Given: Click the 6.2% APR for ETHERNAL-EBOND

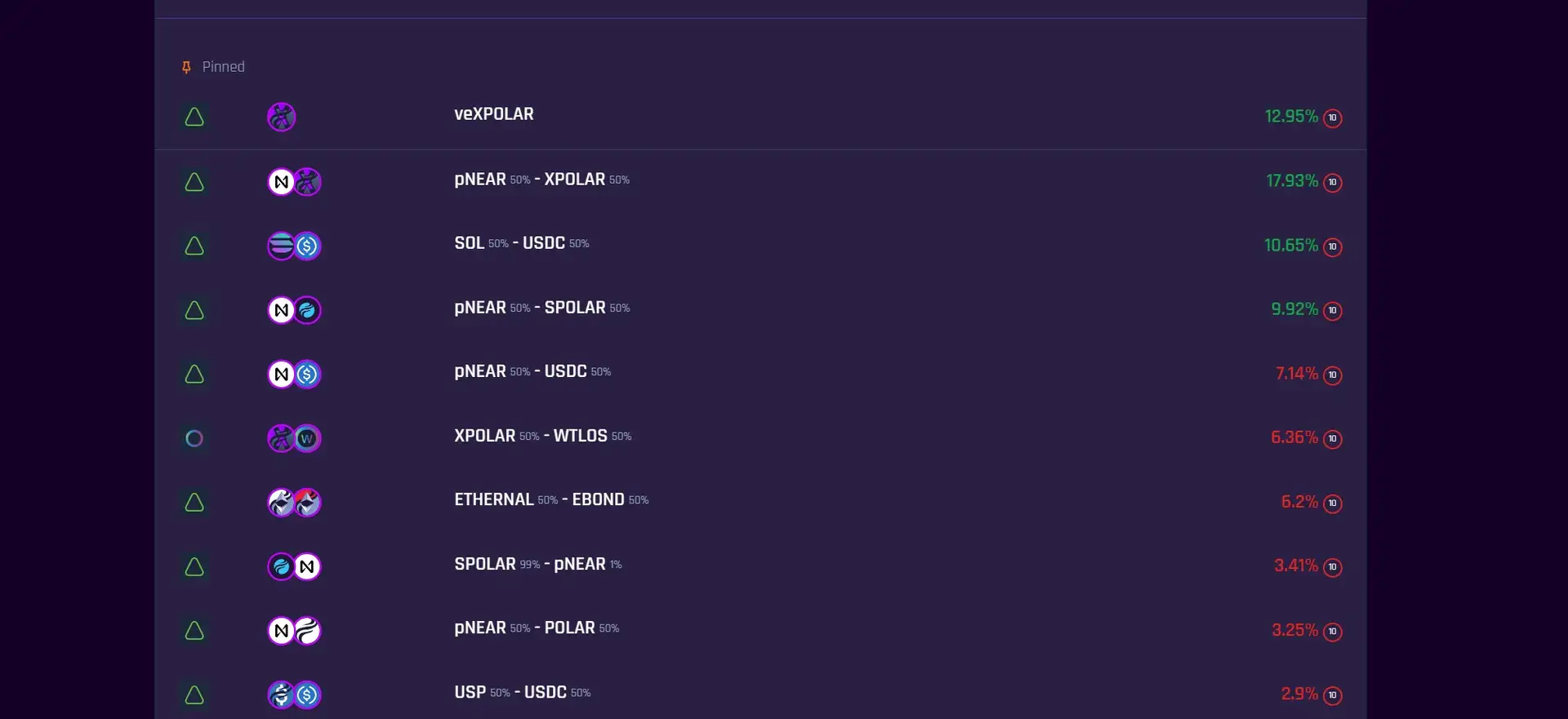Looking at the screenshot, I should pos(1299,502).
